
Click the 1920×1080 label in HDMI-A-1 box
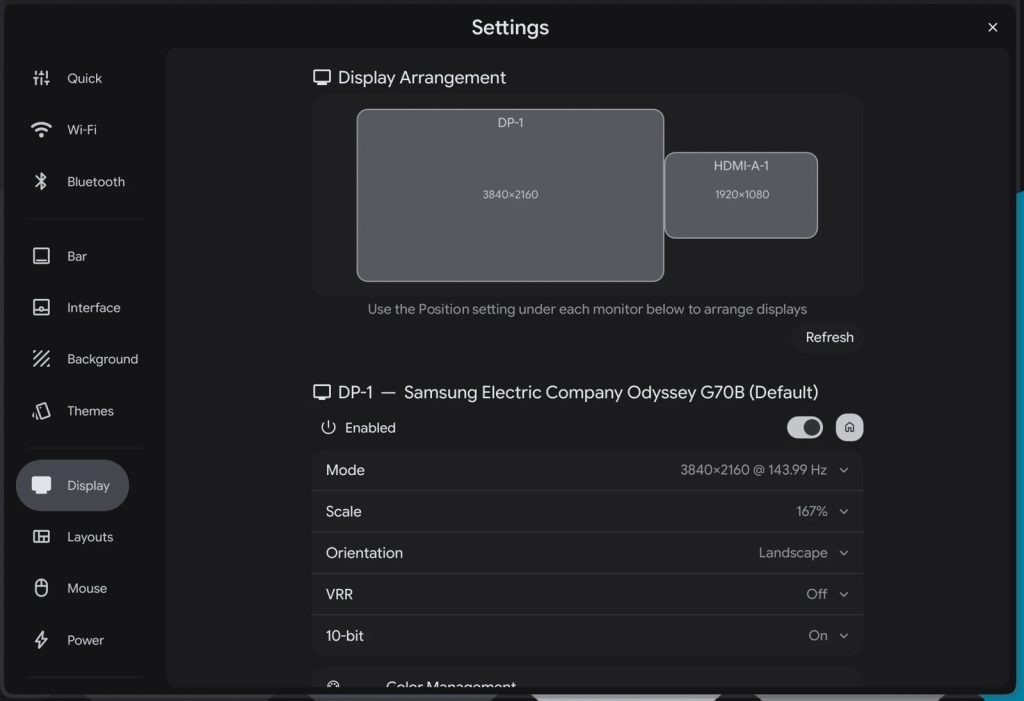point(742,195)
